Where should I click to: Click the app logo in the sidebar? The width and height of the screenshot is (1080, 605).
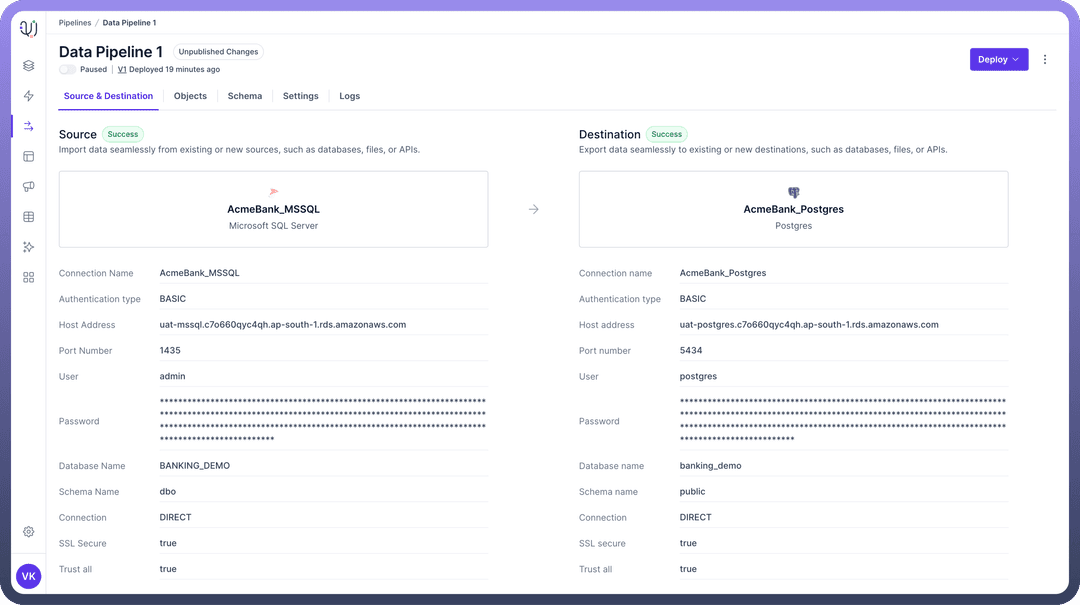click(29, 28)
